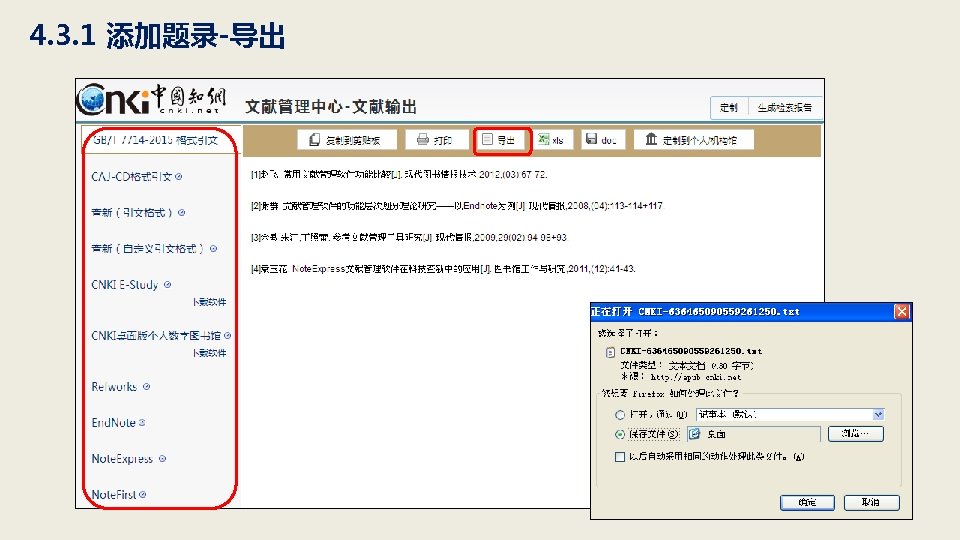
Task: Click info icon beside Refworks
Action: coord(146,386)
